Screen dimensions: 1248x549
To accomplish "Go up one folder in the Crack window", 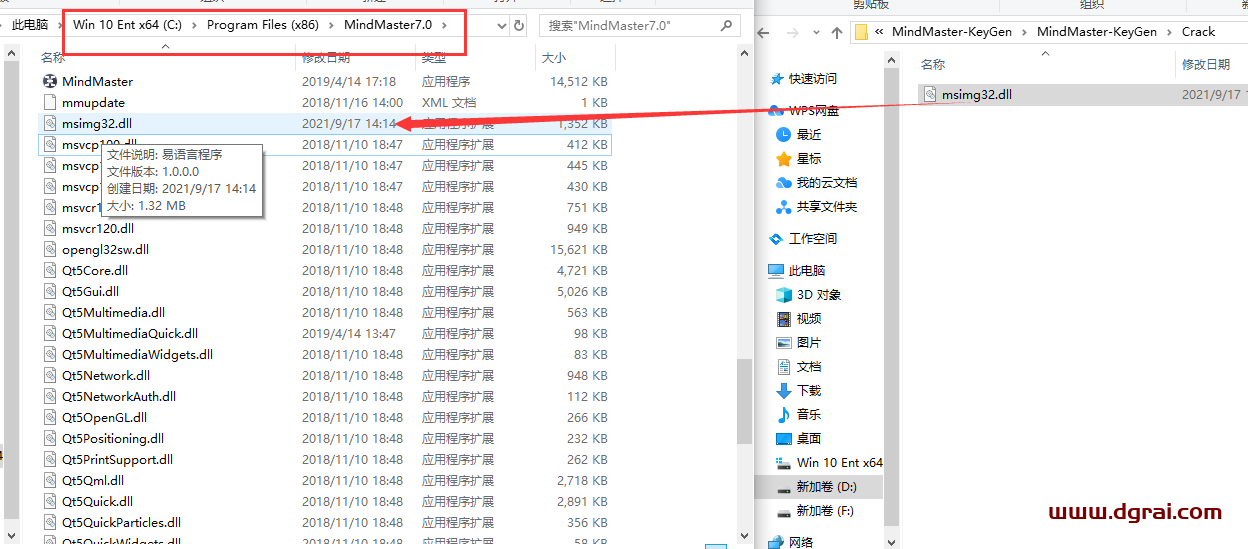I will coord(836,33).
